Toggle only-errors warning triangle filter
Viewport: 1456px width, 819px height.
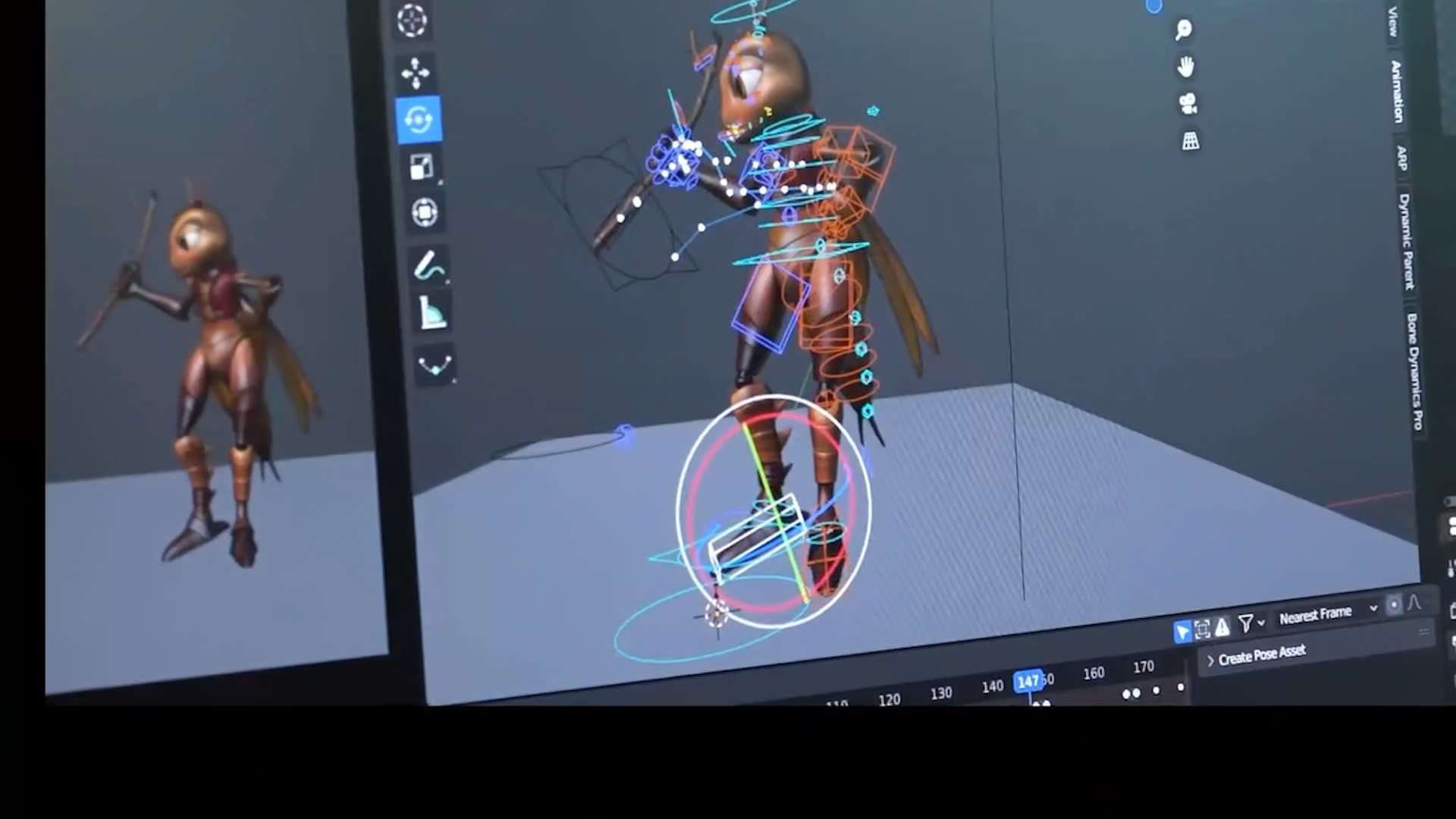pos(1222,627)
